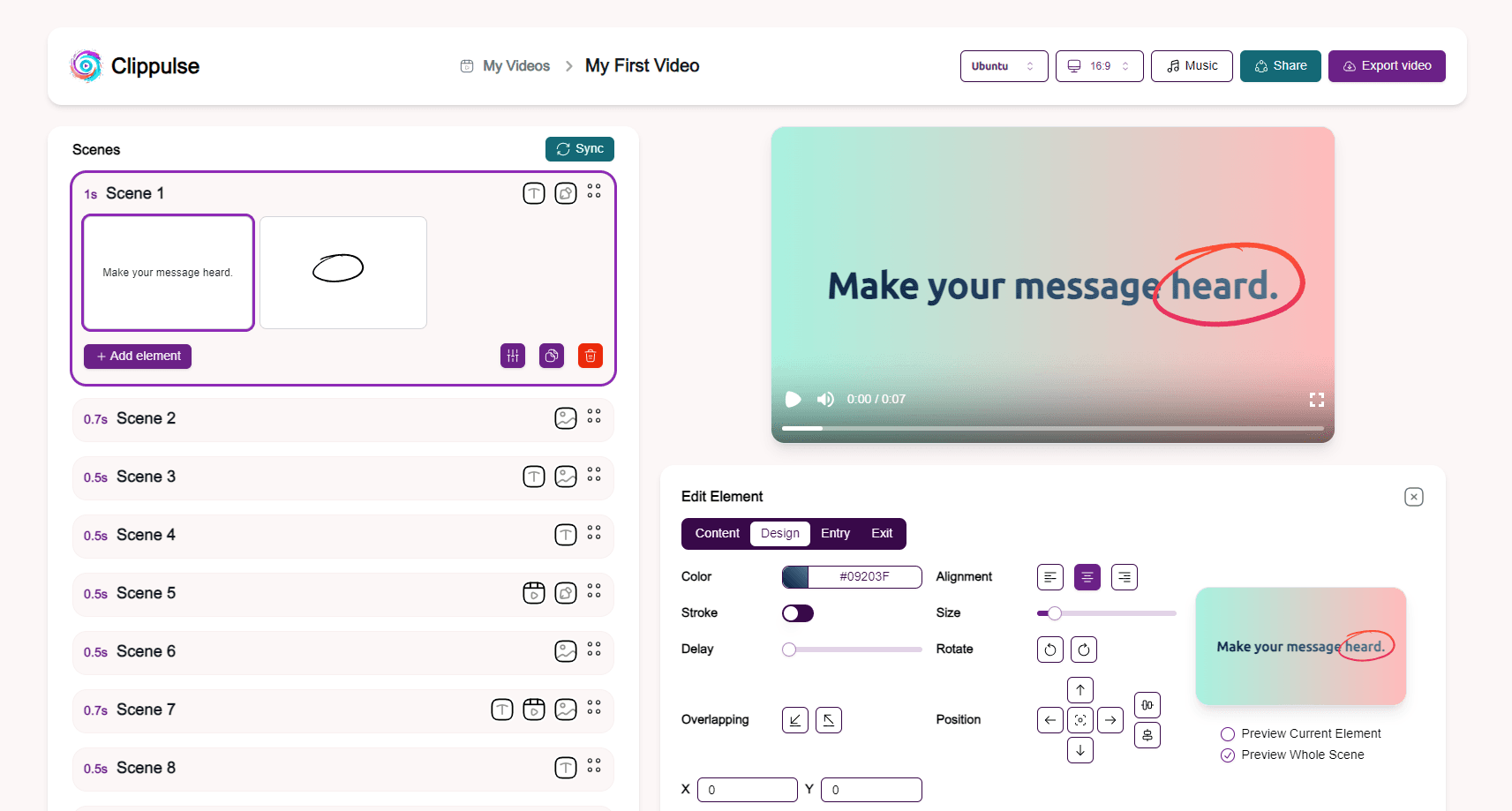The image size is (1512, 811).
Task: Click the red trash icon to delete Scene 1
Action: pyautogui.click(x=590, y=356)
